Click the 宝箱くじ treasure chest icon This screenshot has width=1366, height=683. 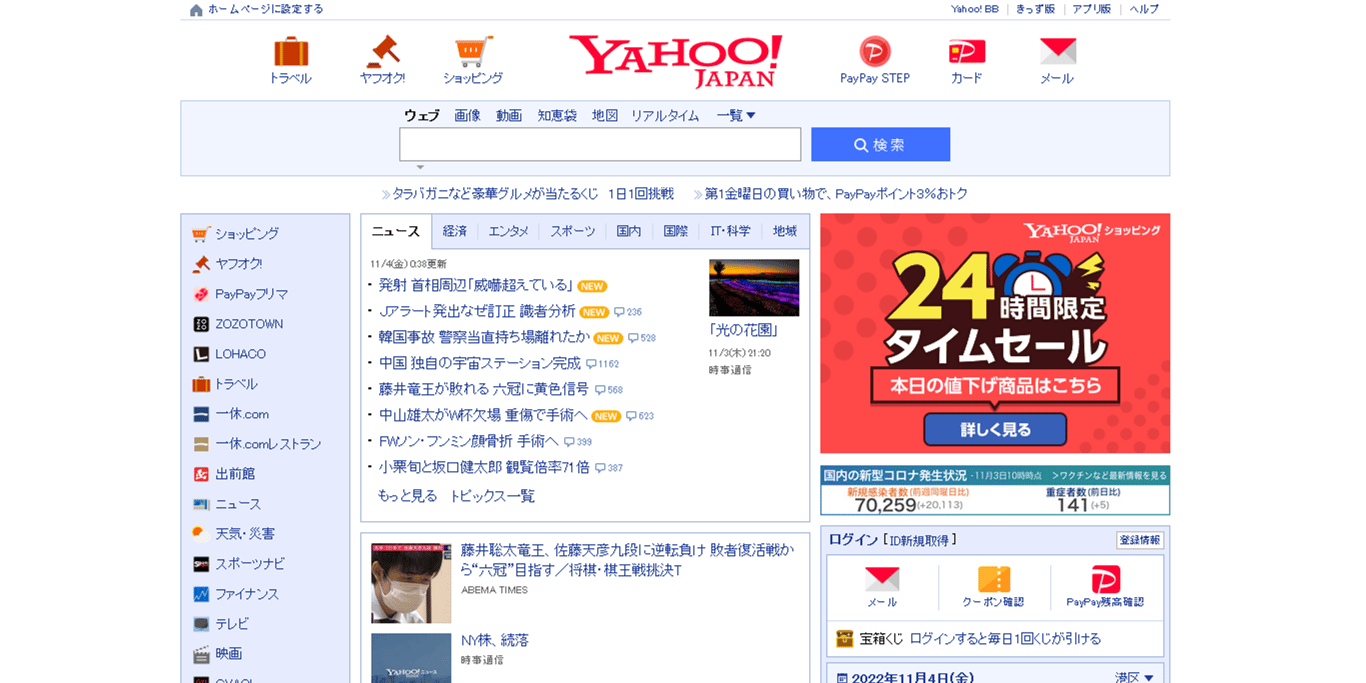(845, 638)
